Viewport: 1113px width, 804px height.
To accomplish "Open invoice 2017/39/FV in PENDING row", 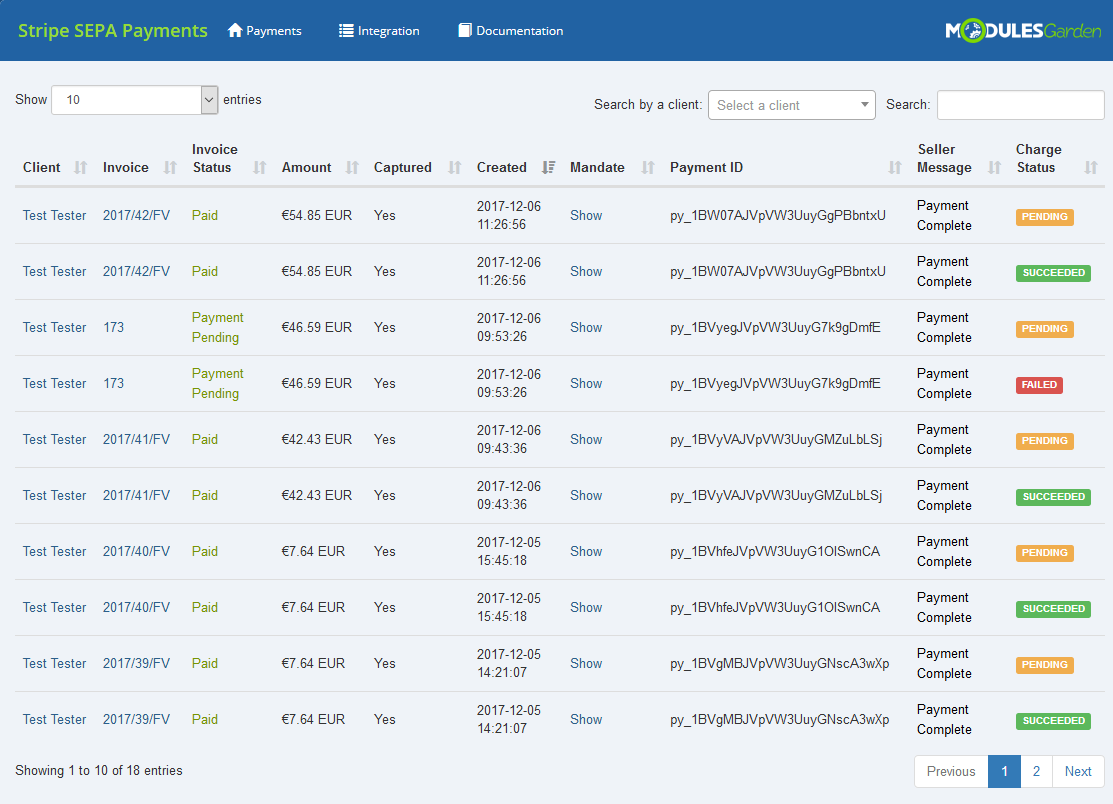I will pos(136,663).
